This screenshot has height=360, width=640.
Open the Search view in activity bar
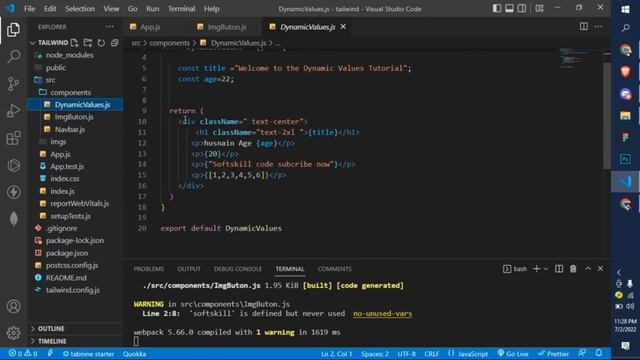point(13,56)
